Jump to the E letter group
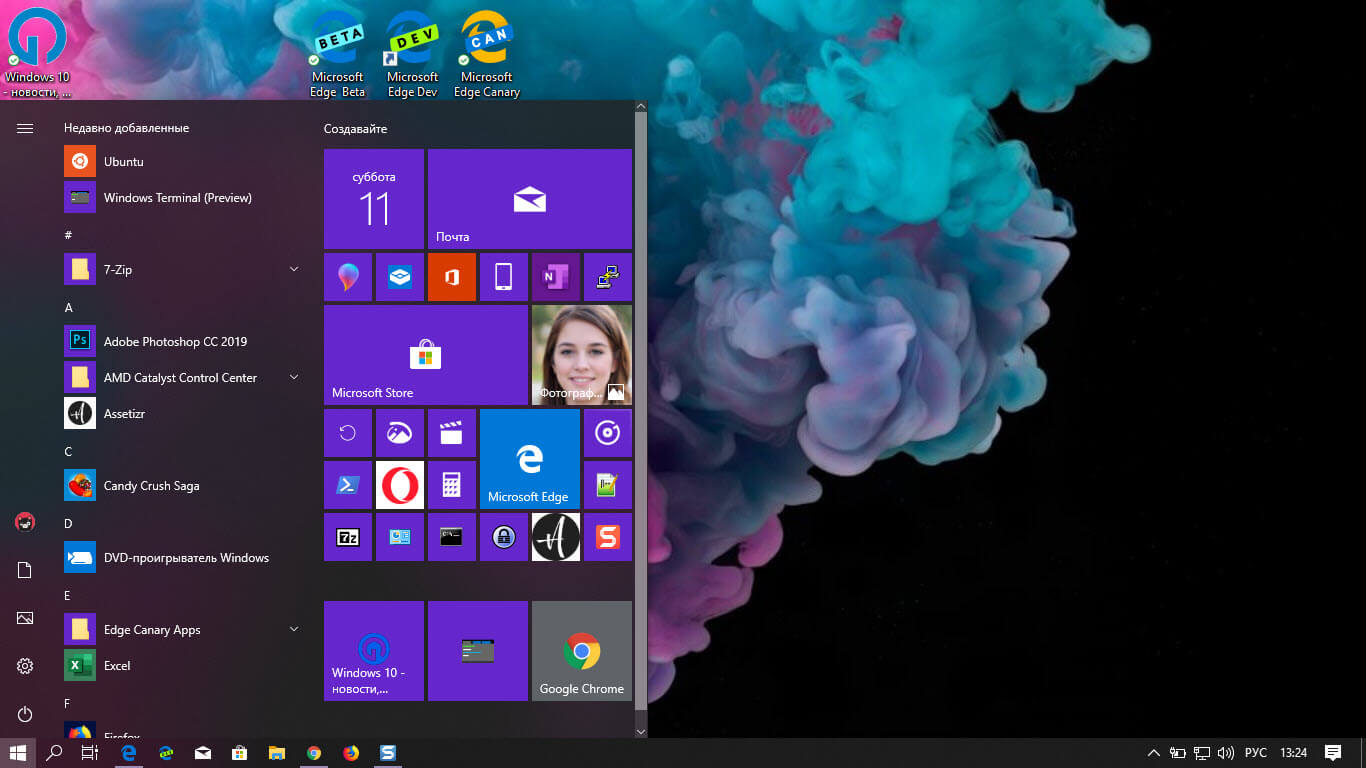Screen dimensions: 1366x768 pyautogui.click(x=68, y=596)
